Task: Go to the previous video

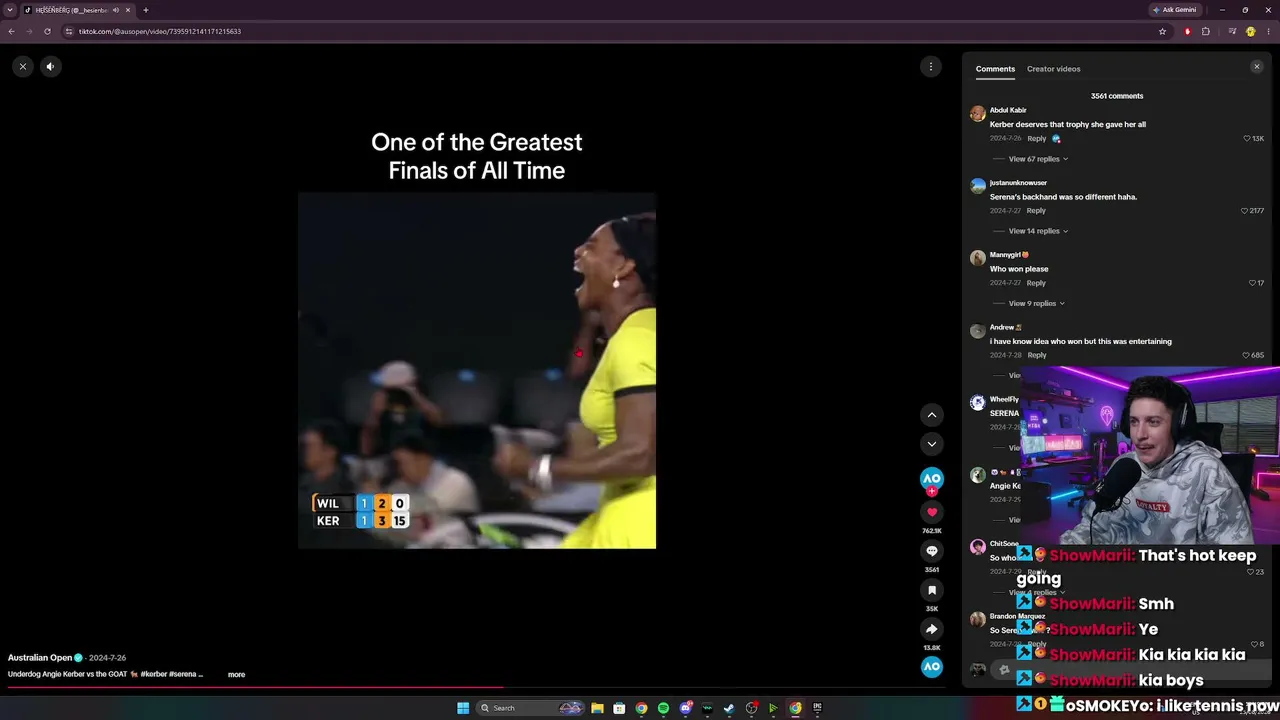Action: pyautogui.click(x=932, y=415)
